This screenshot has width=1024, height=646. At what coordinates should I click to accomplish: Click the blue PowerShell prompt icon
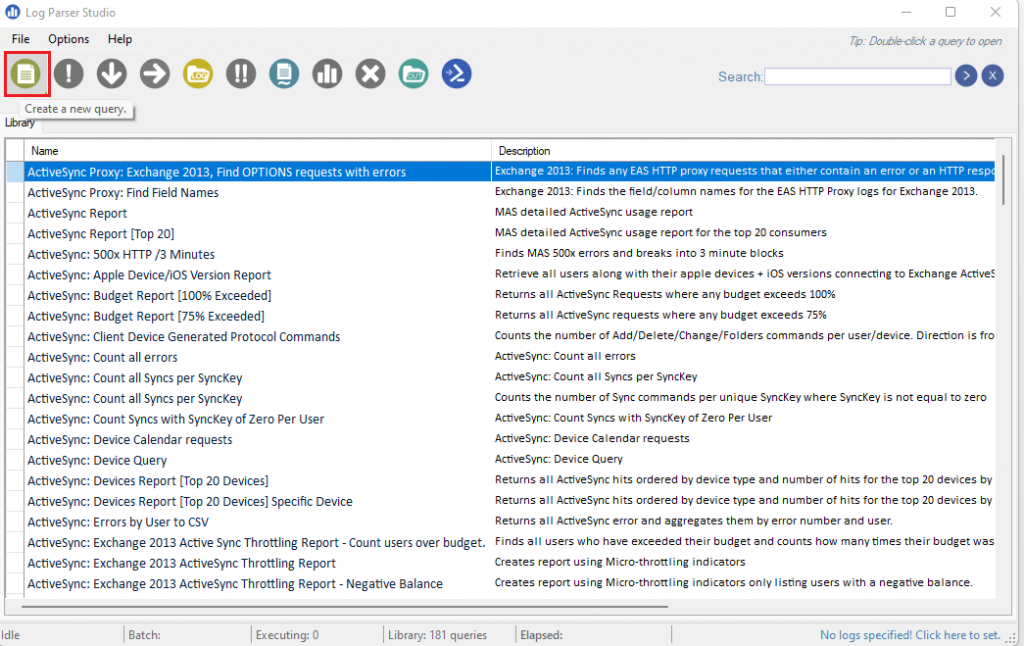(456, 74)
